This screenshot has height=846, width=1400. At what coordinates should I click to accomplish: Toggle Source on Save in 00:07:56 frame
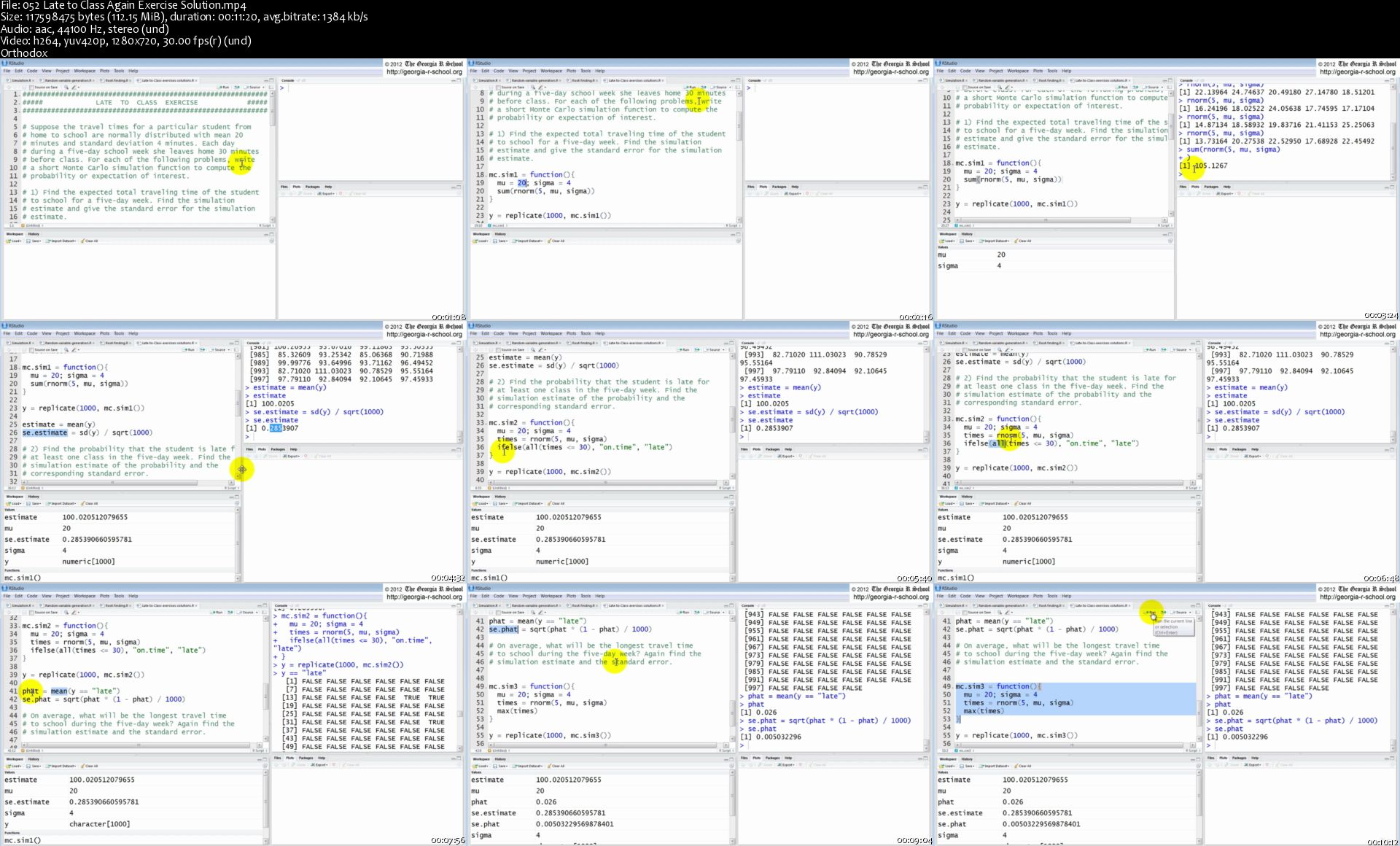[31, 612]
